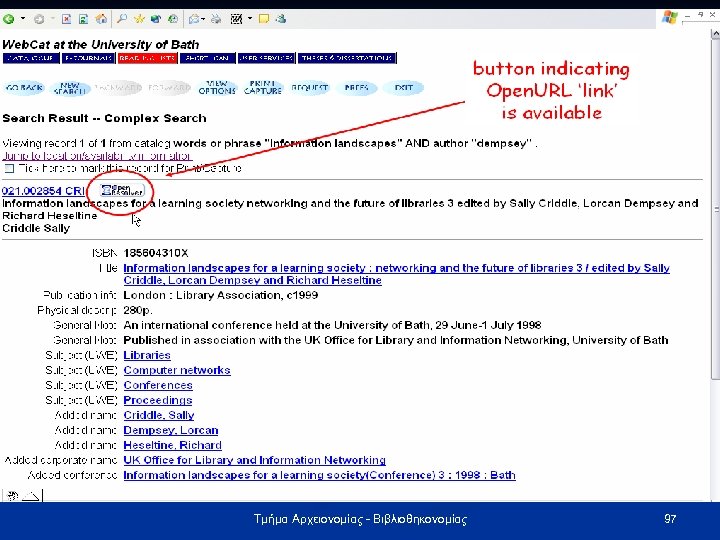Follow the Jump to local copy/availability link
This screenshot has width=720, height=540.
(97, 156)
